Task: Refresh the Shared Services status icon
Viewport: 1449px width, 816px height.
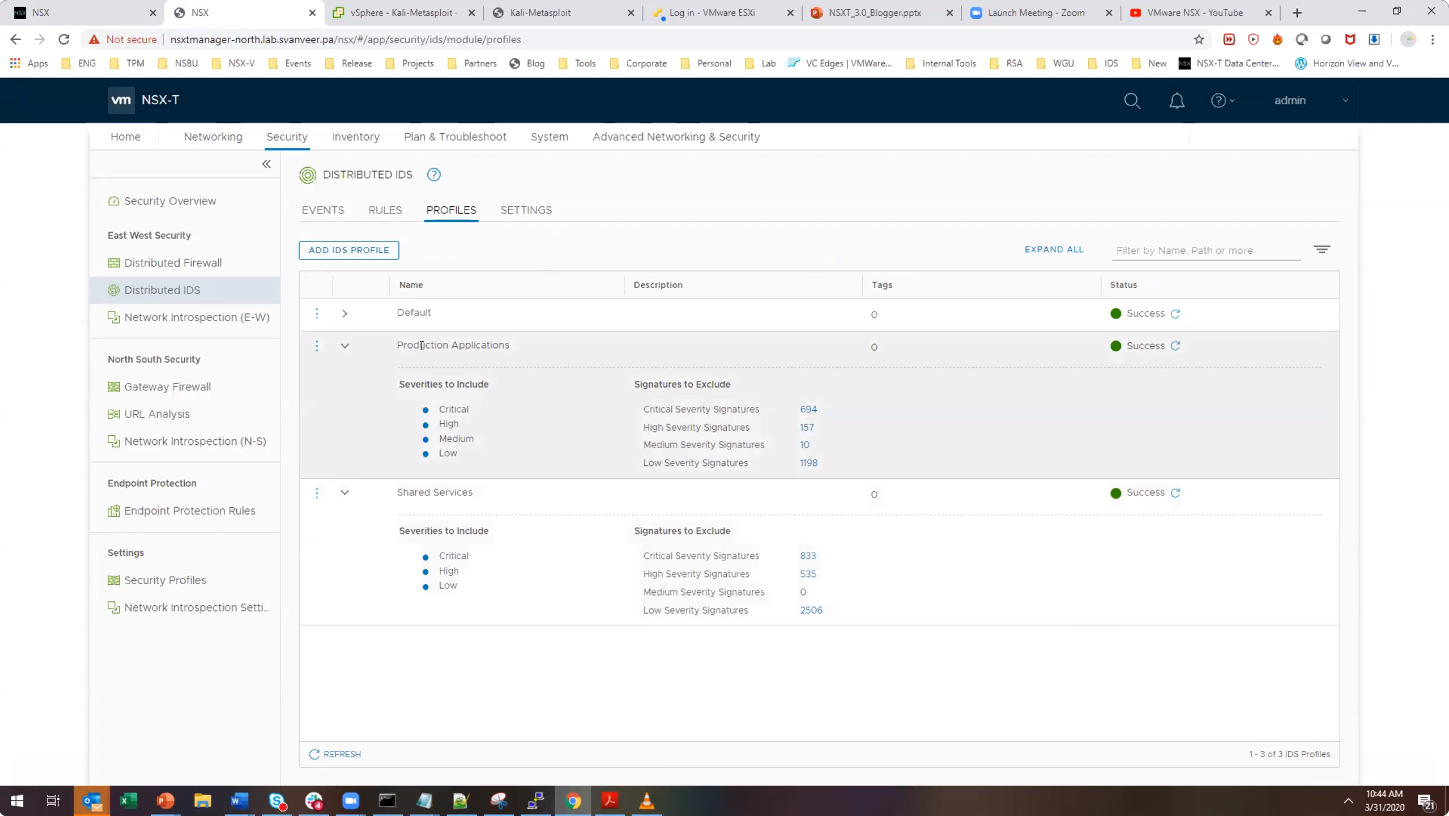Action: 1176,493
